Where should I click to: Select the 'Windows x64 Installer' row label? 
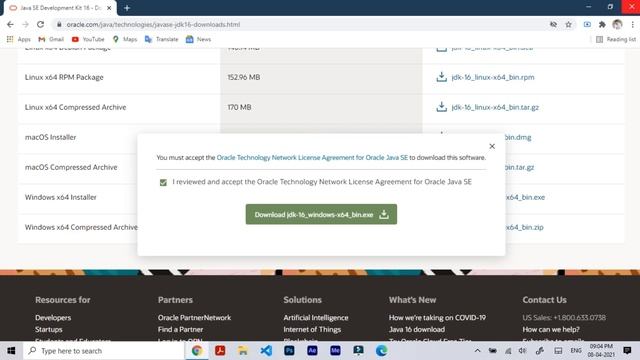tap(61, 197)
